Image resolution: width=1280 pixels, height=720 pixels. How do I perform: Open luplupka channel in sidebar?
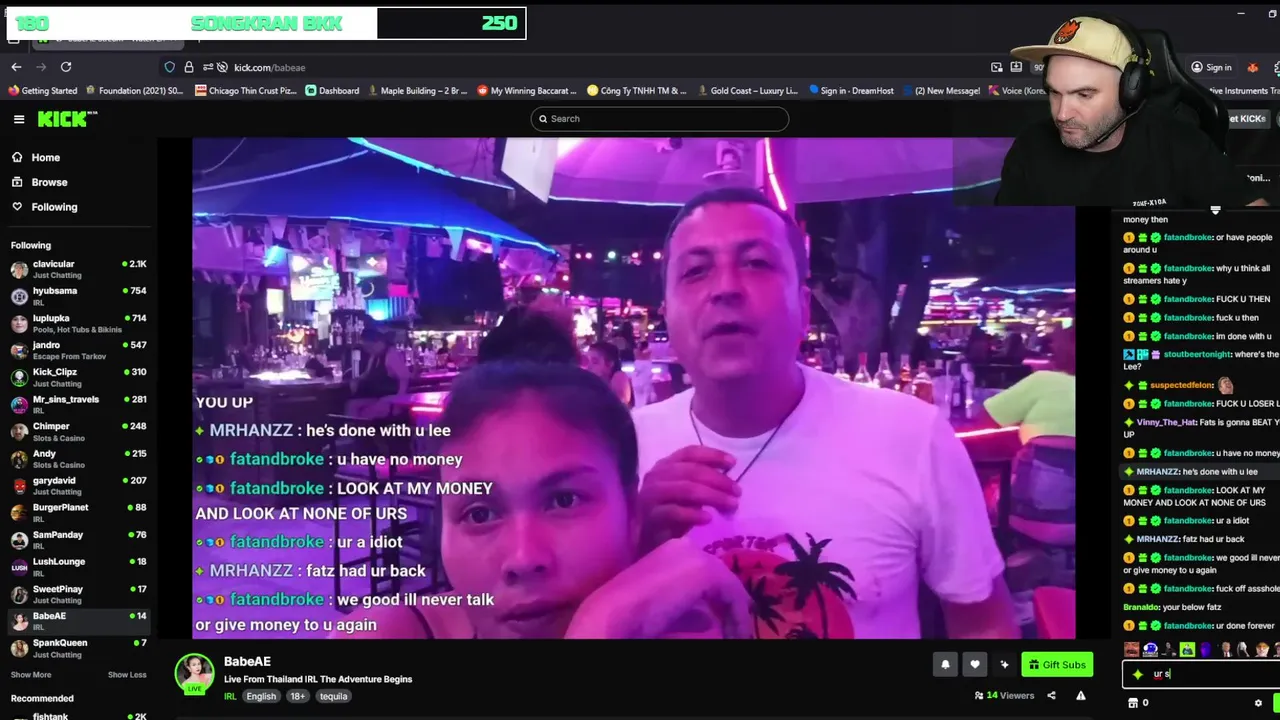click(x=78, y=323)
